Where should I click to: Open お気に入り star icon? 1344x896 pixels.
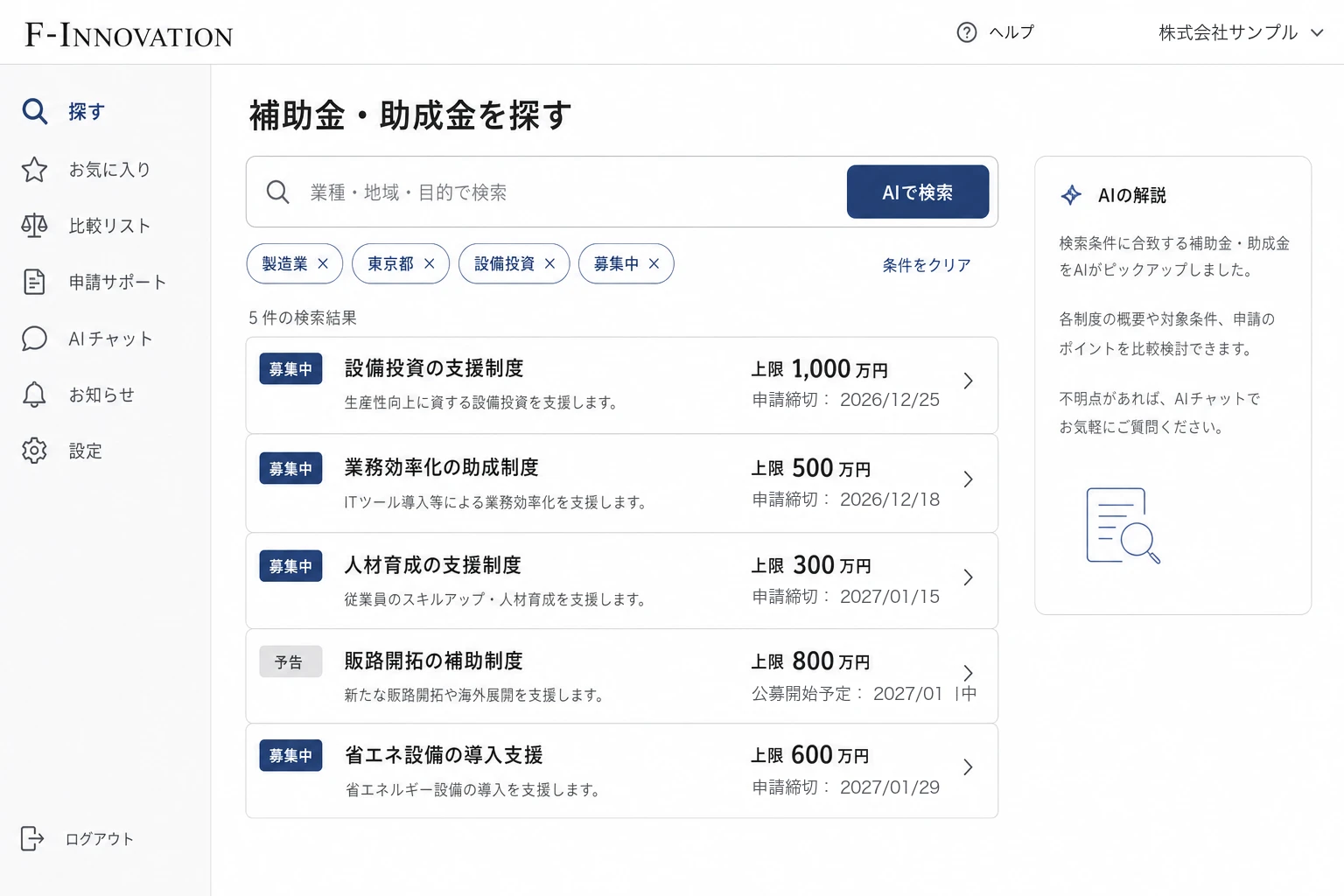click(x=34, y=169)
